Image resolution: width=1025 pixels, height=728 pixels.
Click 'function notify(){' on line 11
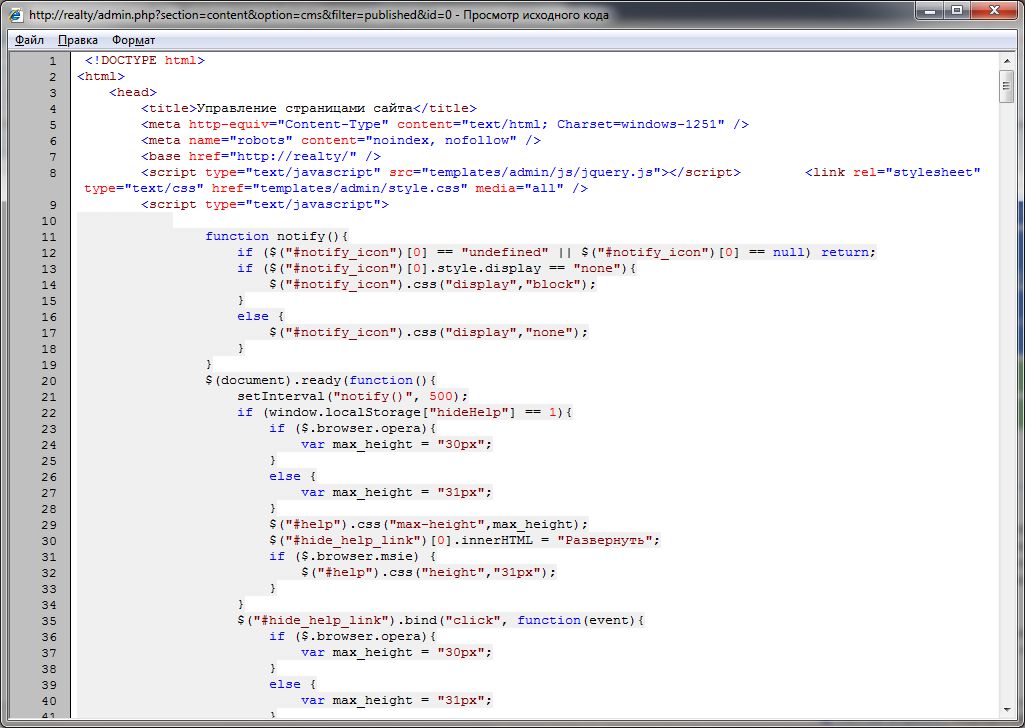tap(277, 236)
